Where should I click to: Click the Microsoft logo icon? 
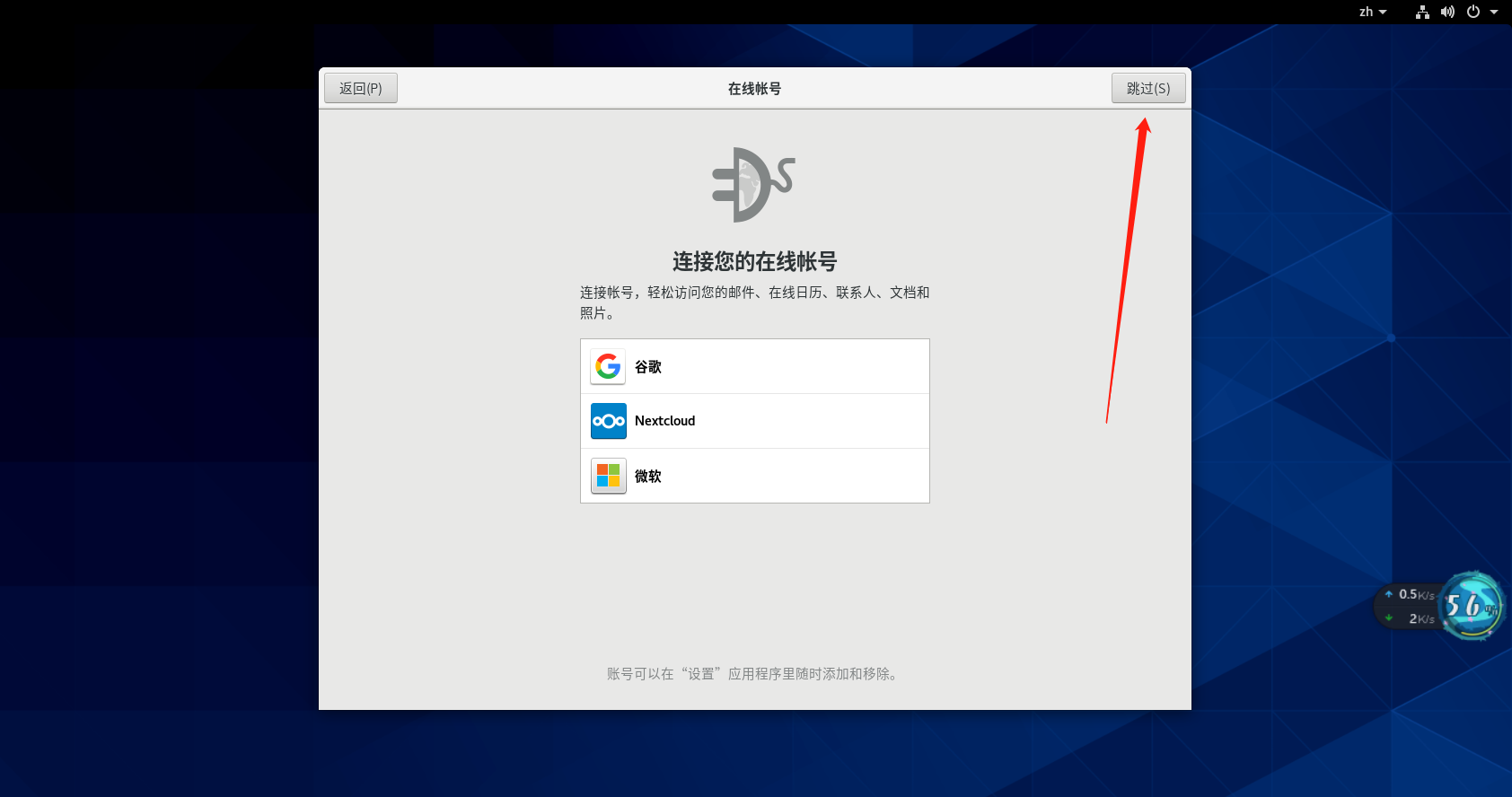tap(608, 476)
